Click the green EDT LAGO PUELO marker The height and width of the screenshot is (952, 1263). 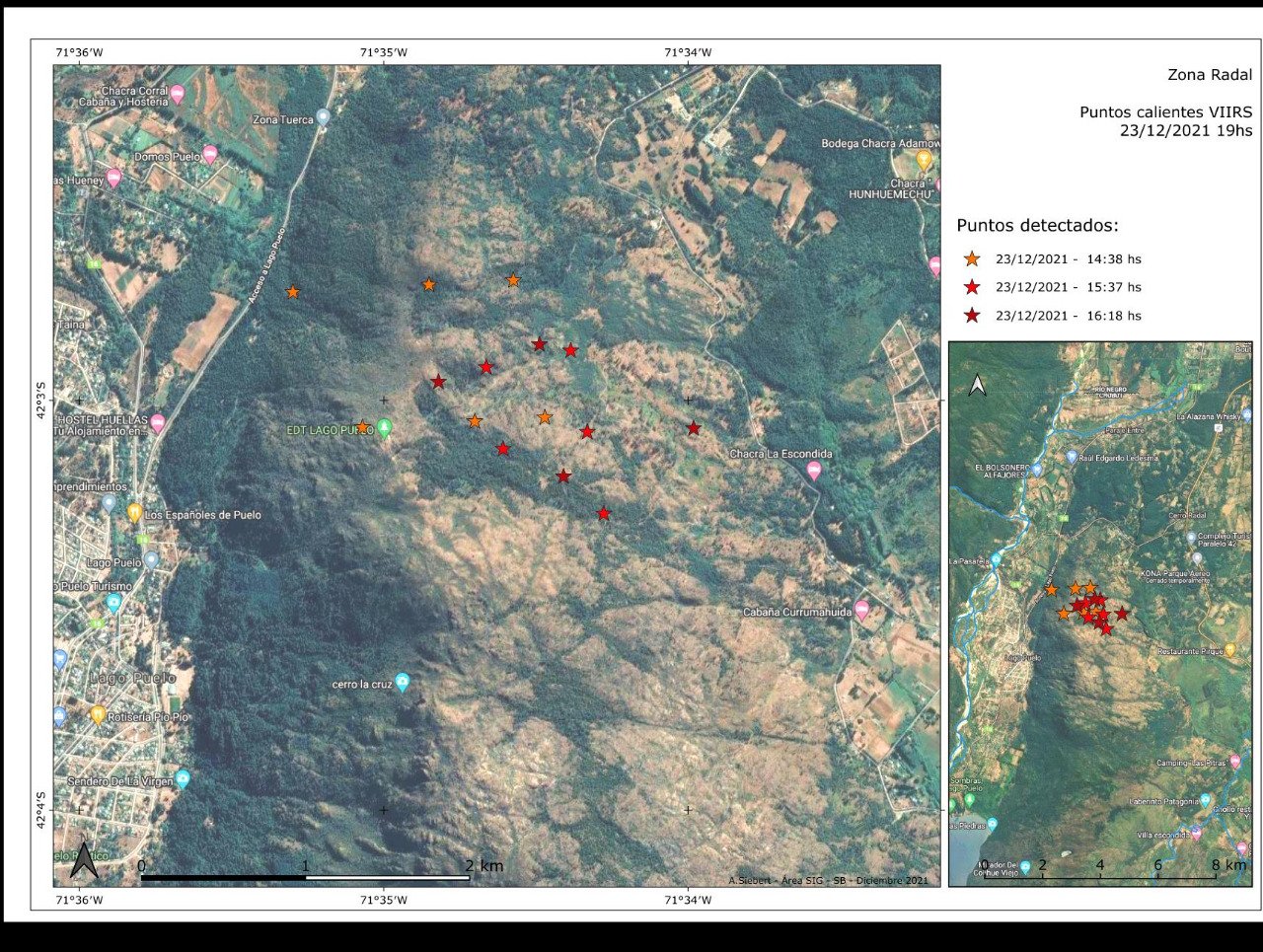(385, 428)
